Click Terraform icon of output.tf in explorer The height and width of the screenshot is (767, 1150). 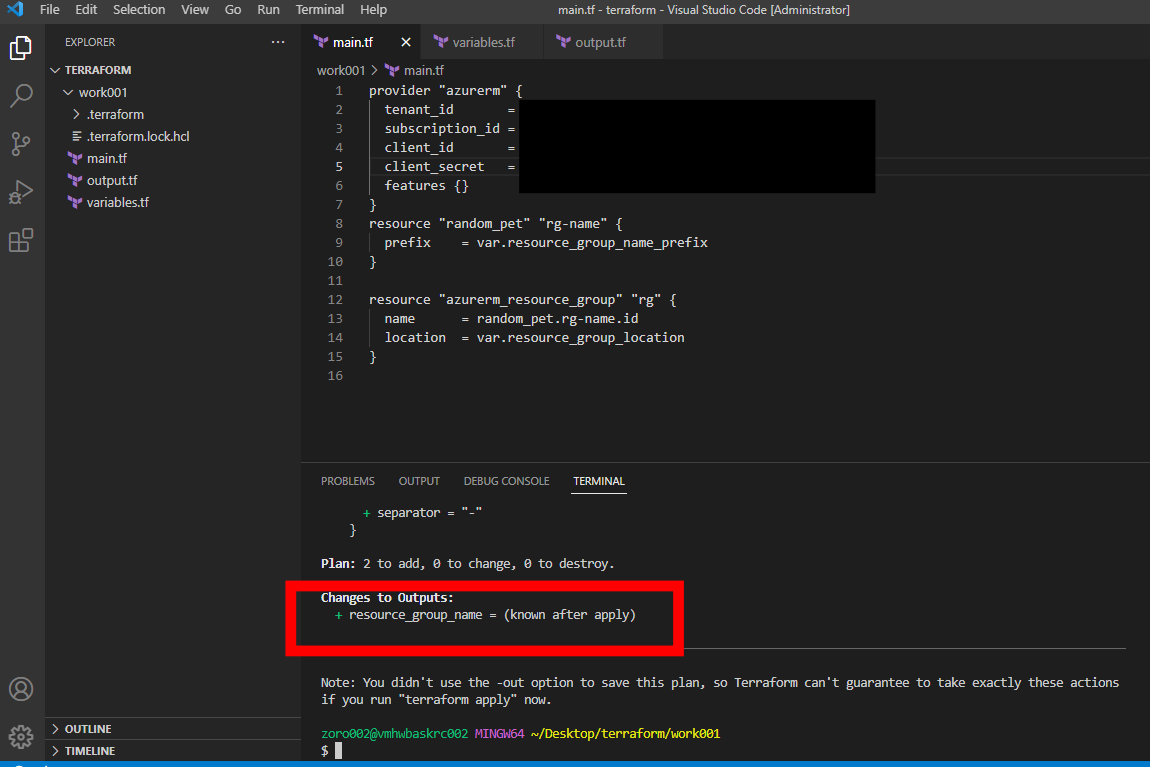tap(75, 180)
